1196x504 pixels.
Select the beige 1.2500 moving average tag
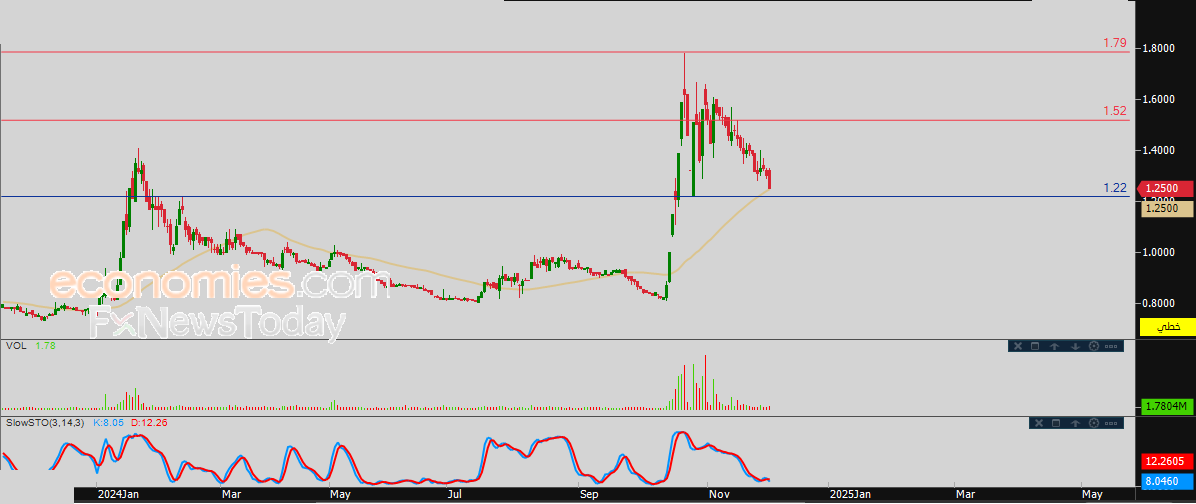point(1166,207)
